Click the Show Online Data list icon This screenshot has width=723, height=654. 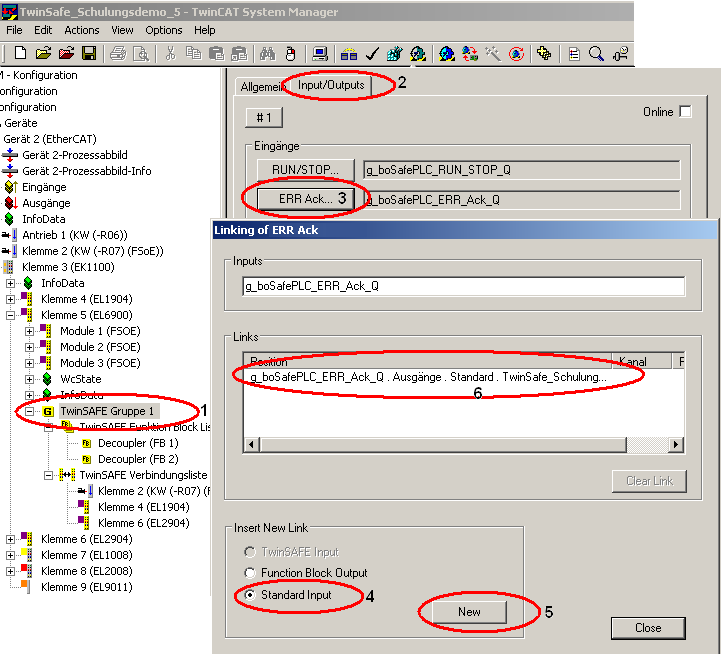[574, 54]
